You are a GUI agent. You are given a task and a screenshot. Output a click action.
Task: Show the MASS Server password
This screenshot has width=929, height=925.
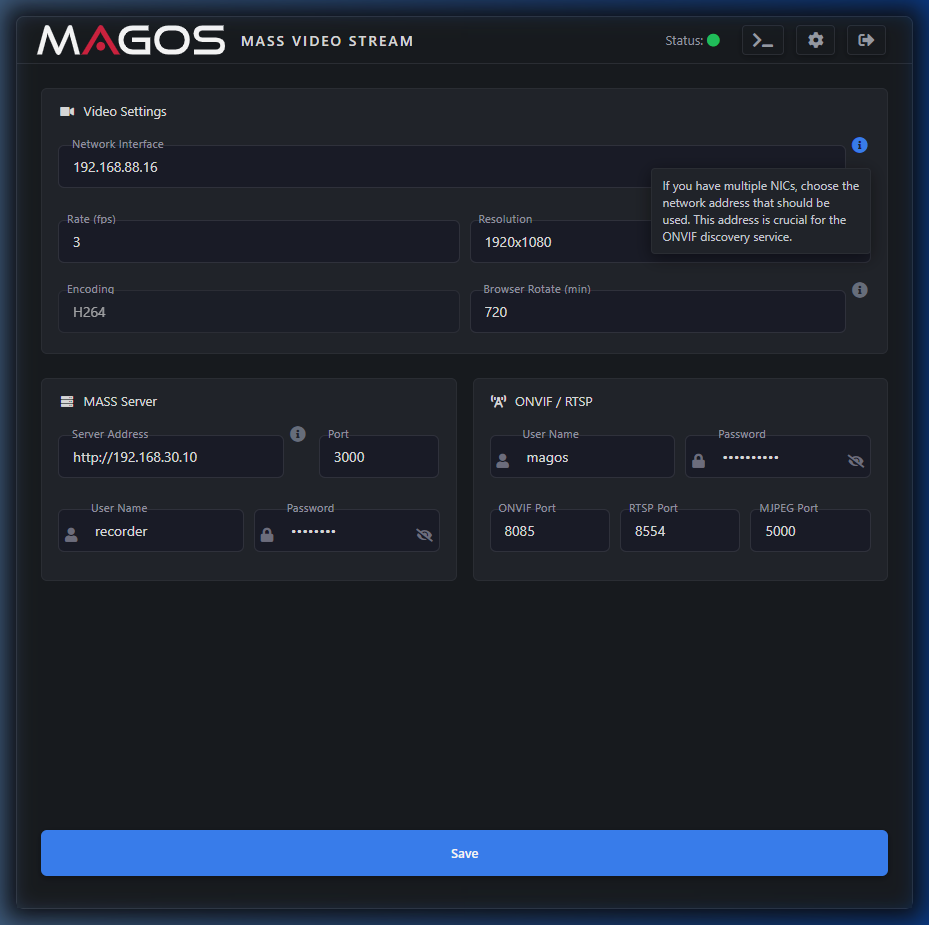coord(424,535)
